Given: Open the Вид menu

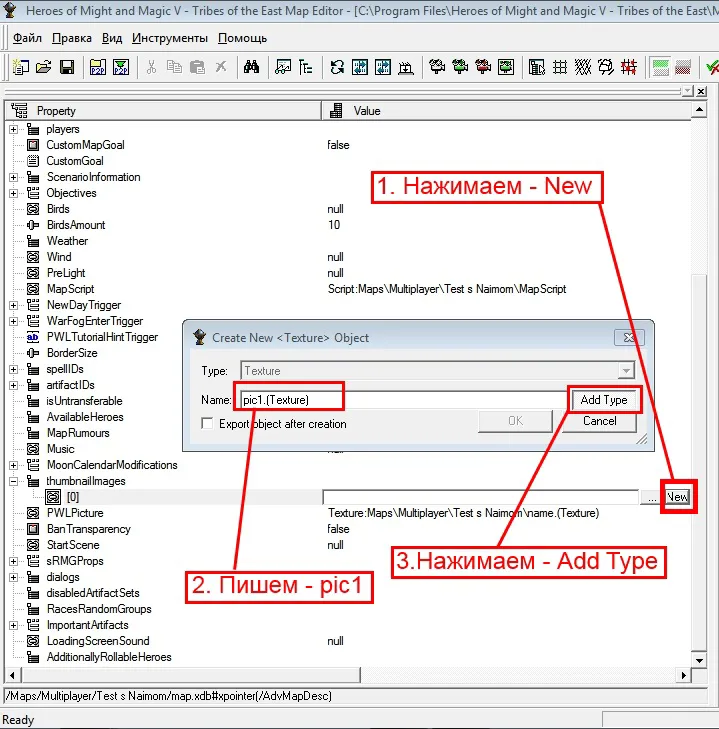Looking at the screenshot, I should (112, 38).
